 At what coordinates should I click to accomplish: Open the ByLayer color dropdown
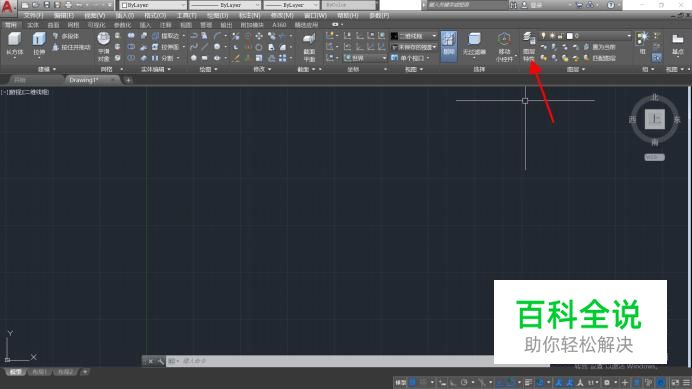tap(153, 5)
